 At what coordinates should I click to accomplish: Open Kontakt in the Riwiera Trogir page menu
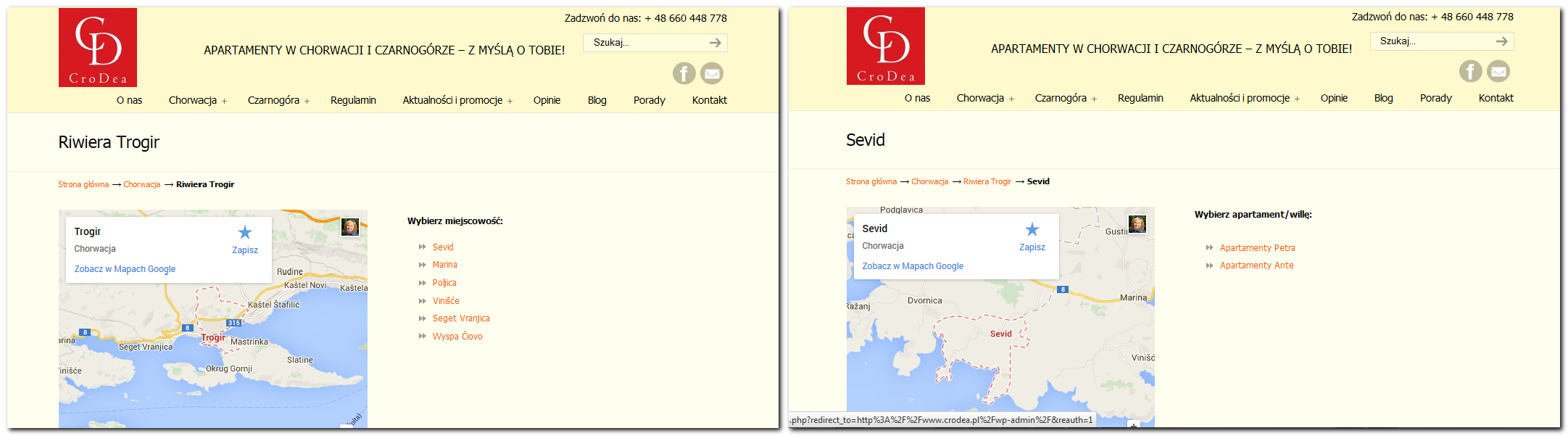coord(709,100)
